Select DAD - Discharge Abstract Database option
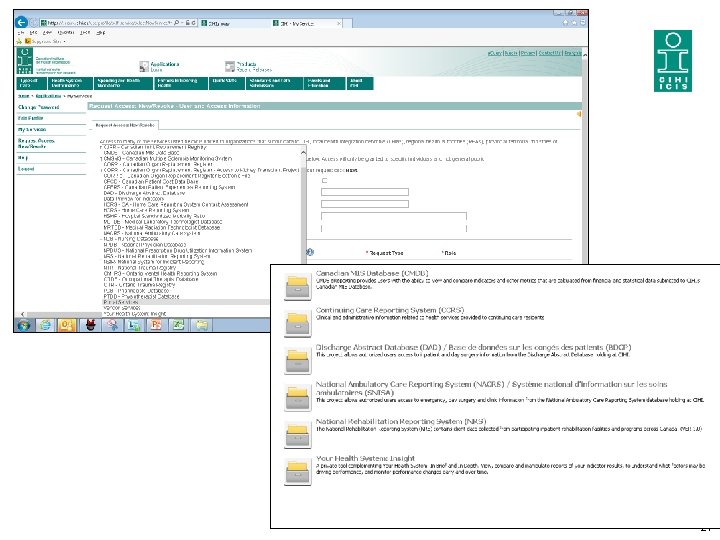 144,193
